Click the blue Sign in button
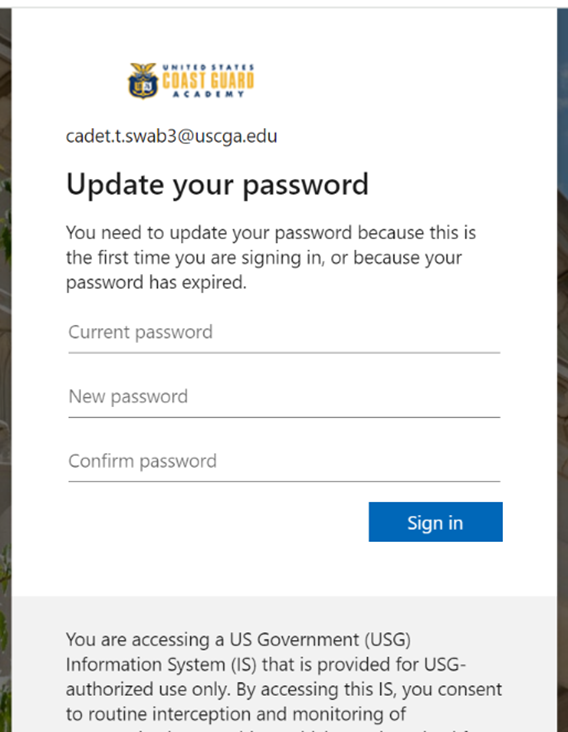The height and width of the screenshot is (732, 568). pyautogui.click(x=435, y=522)
